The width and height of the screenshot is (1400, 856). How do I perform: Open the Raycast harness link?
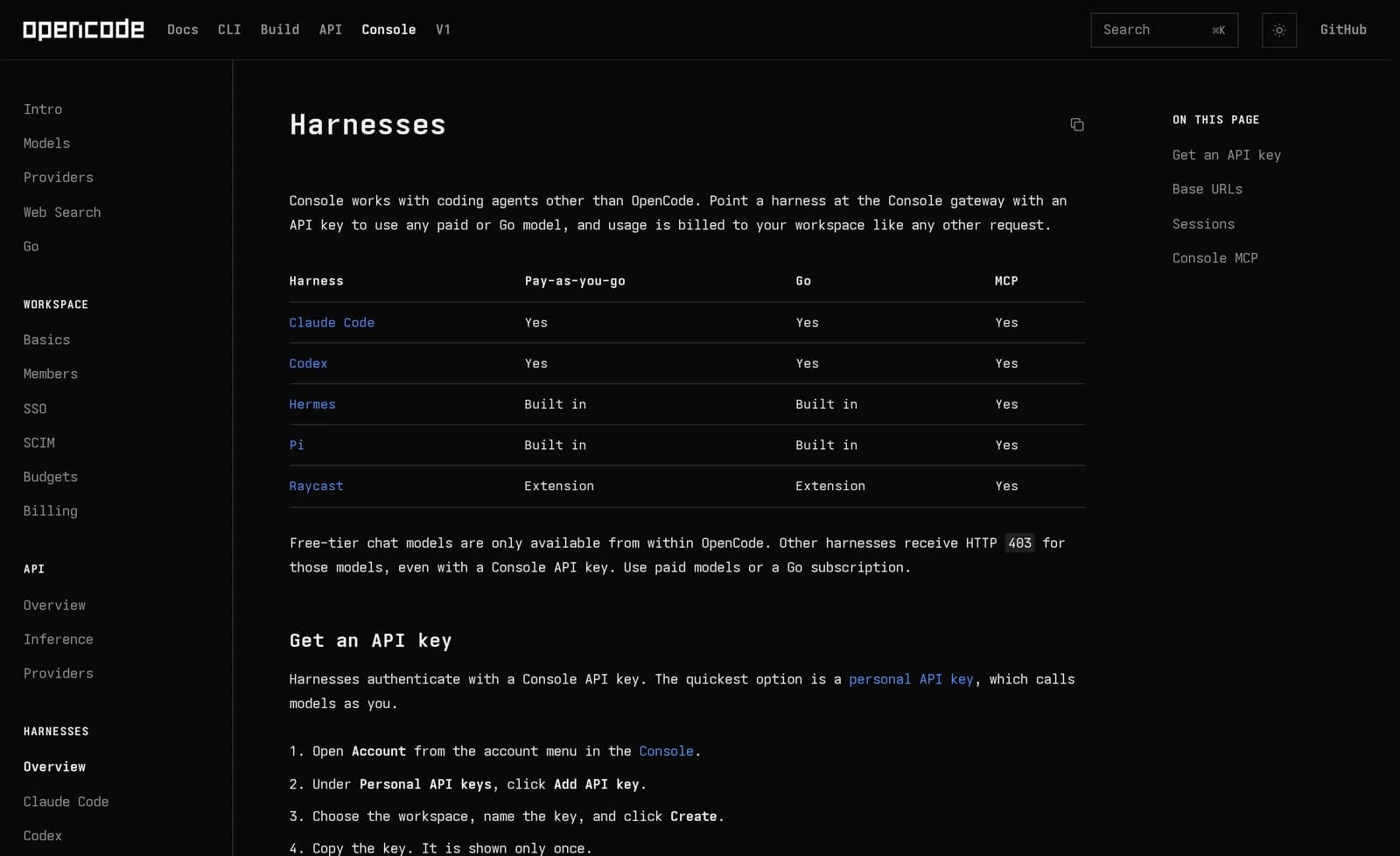point(316,486)
